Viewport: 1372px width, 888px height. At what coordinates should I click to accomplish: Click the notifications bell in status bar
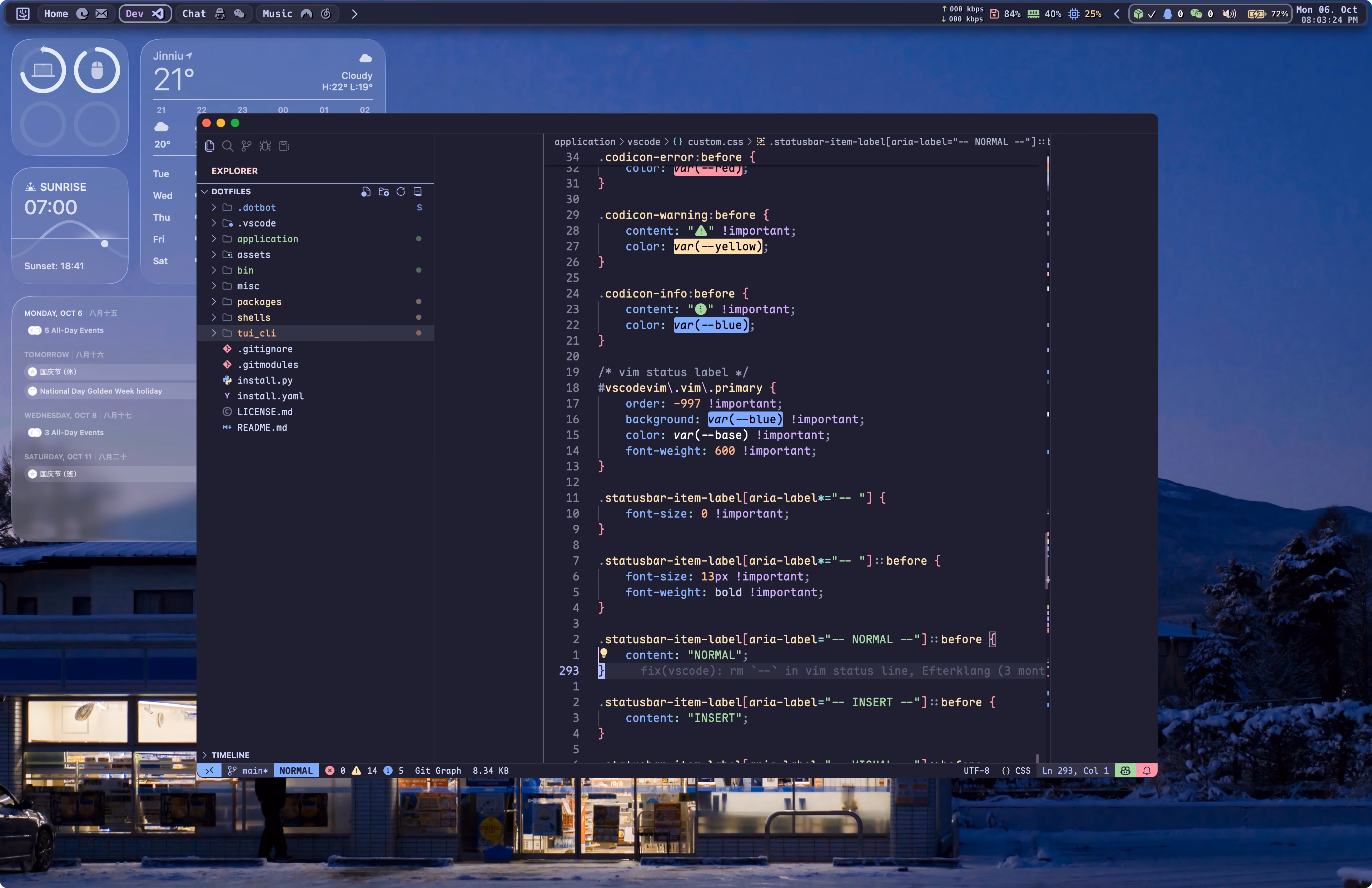[1147, 770]
